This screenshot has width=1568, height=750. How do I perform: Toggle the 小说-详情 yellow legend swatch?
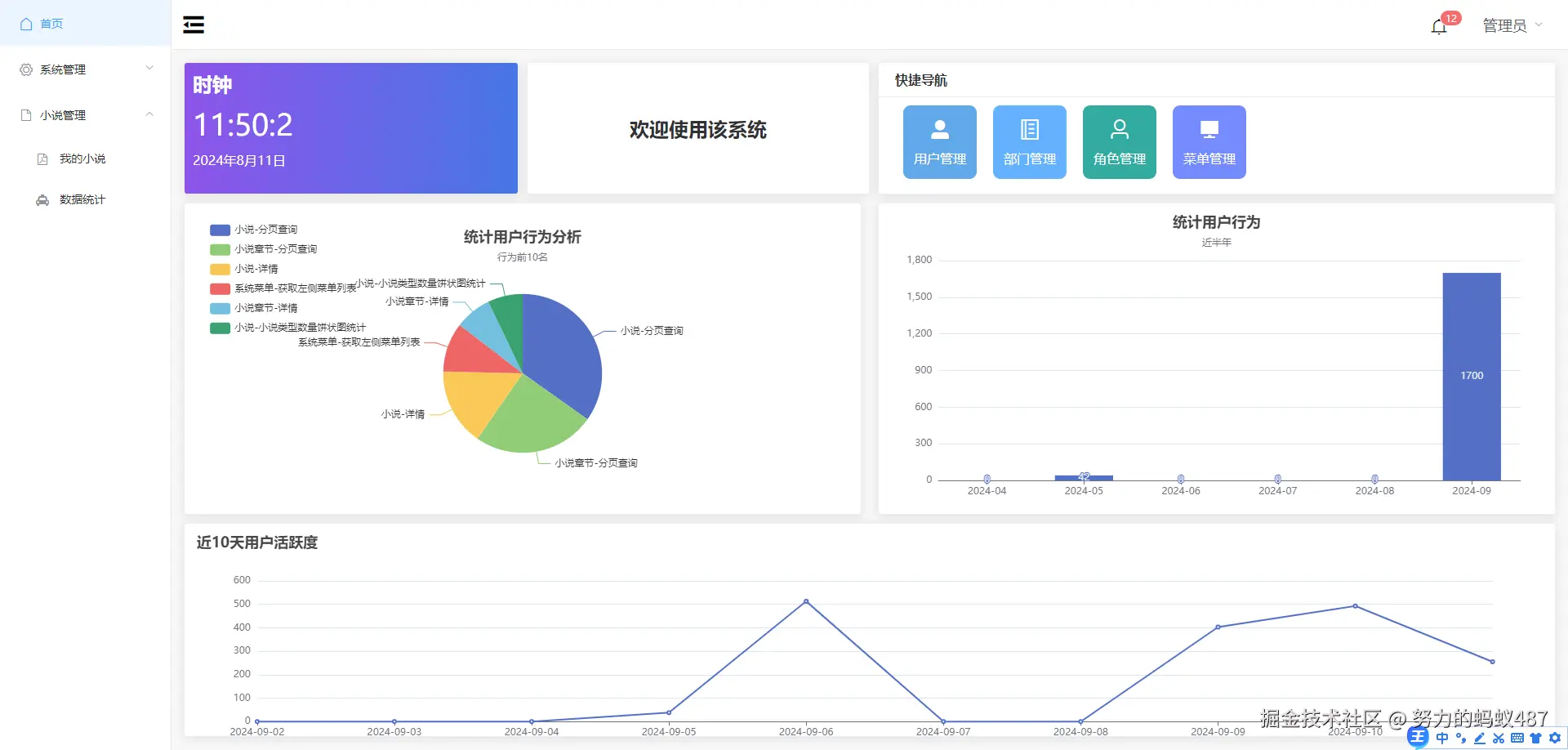pos(220,269)
